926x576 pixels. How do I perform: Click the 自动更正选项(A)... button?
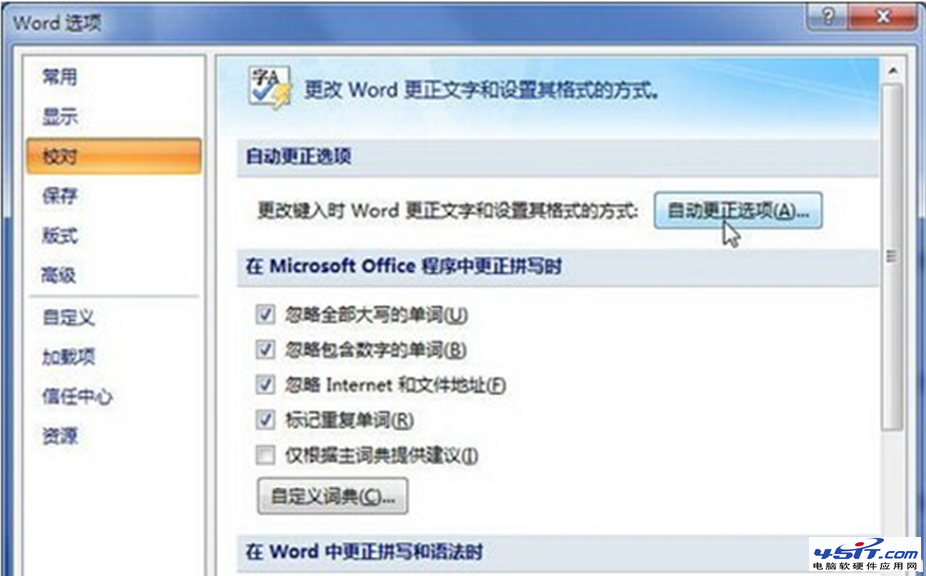pyautogui.click(x=738, y=210)
